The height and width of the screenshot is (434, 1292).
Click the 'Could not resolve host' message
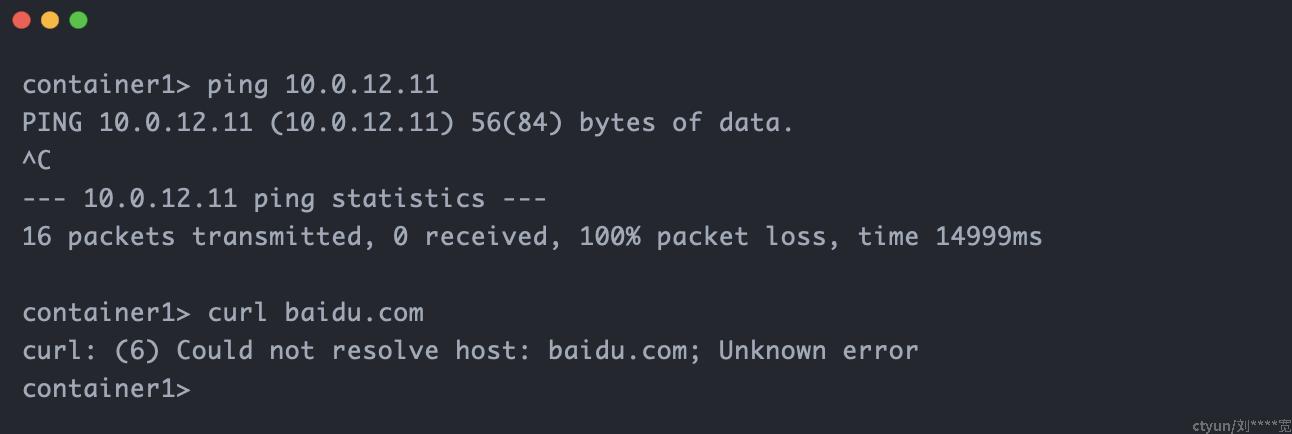point(358,351)
